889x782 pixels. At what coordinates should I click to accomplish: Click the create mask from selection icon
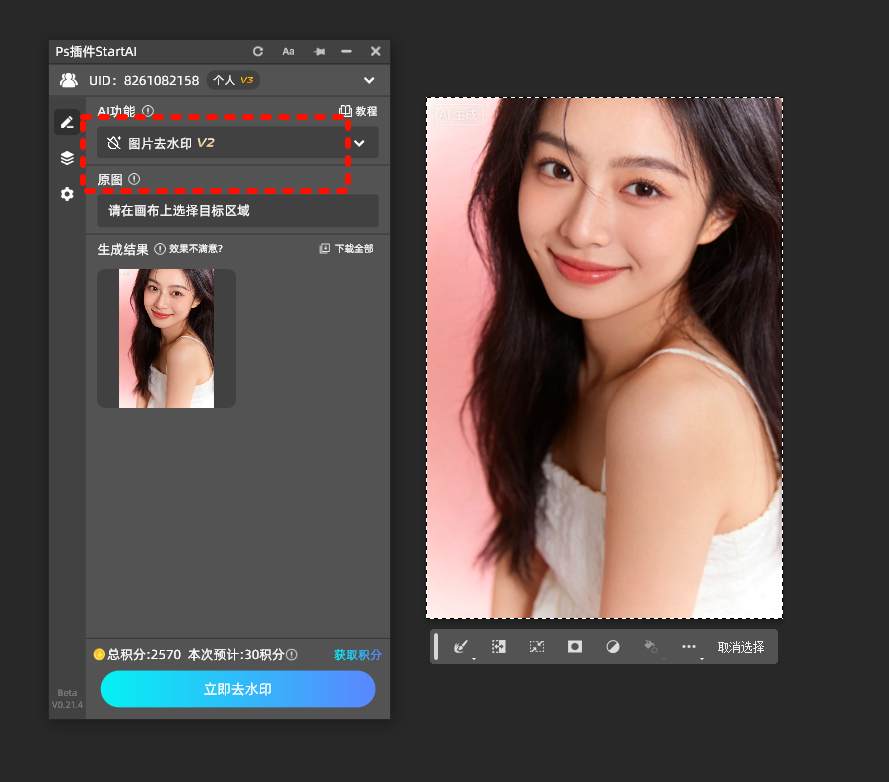point(575,647)
